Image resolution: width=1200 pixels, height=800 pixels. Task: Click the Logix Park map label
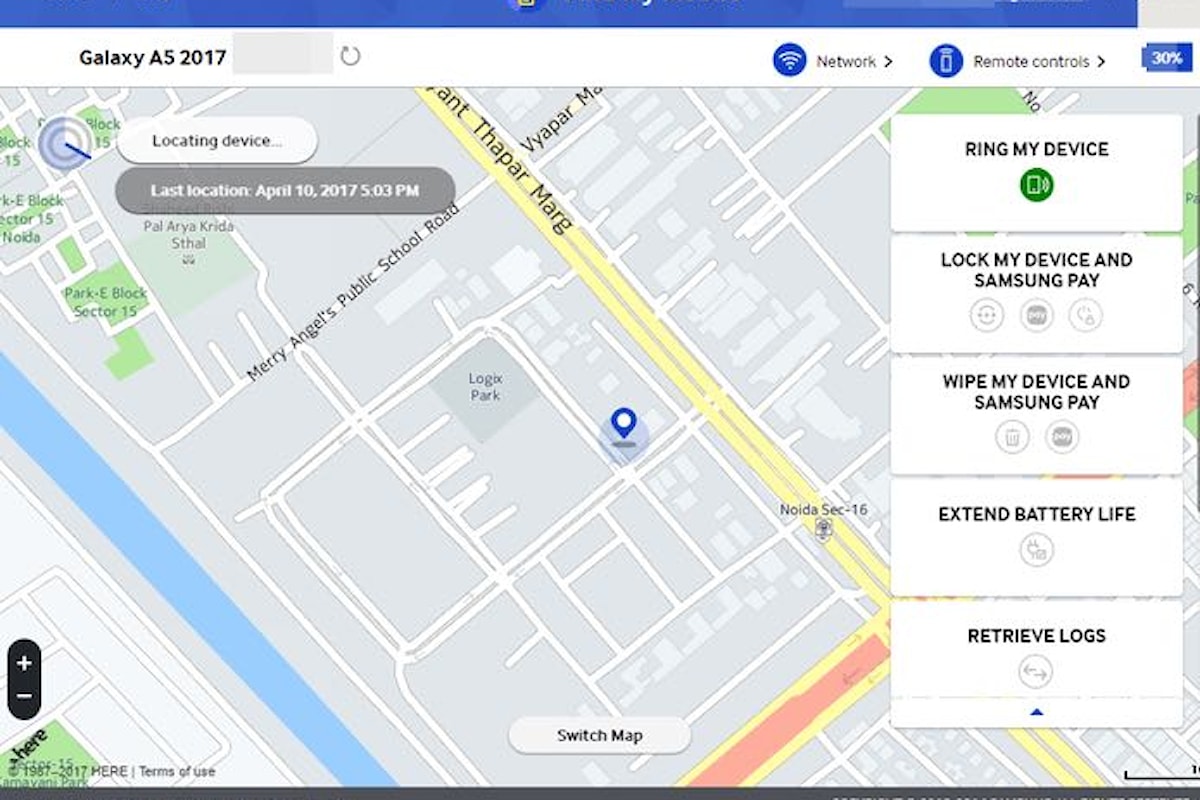[x=484, y=387]
